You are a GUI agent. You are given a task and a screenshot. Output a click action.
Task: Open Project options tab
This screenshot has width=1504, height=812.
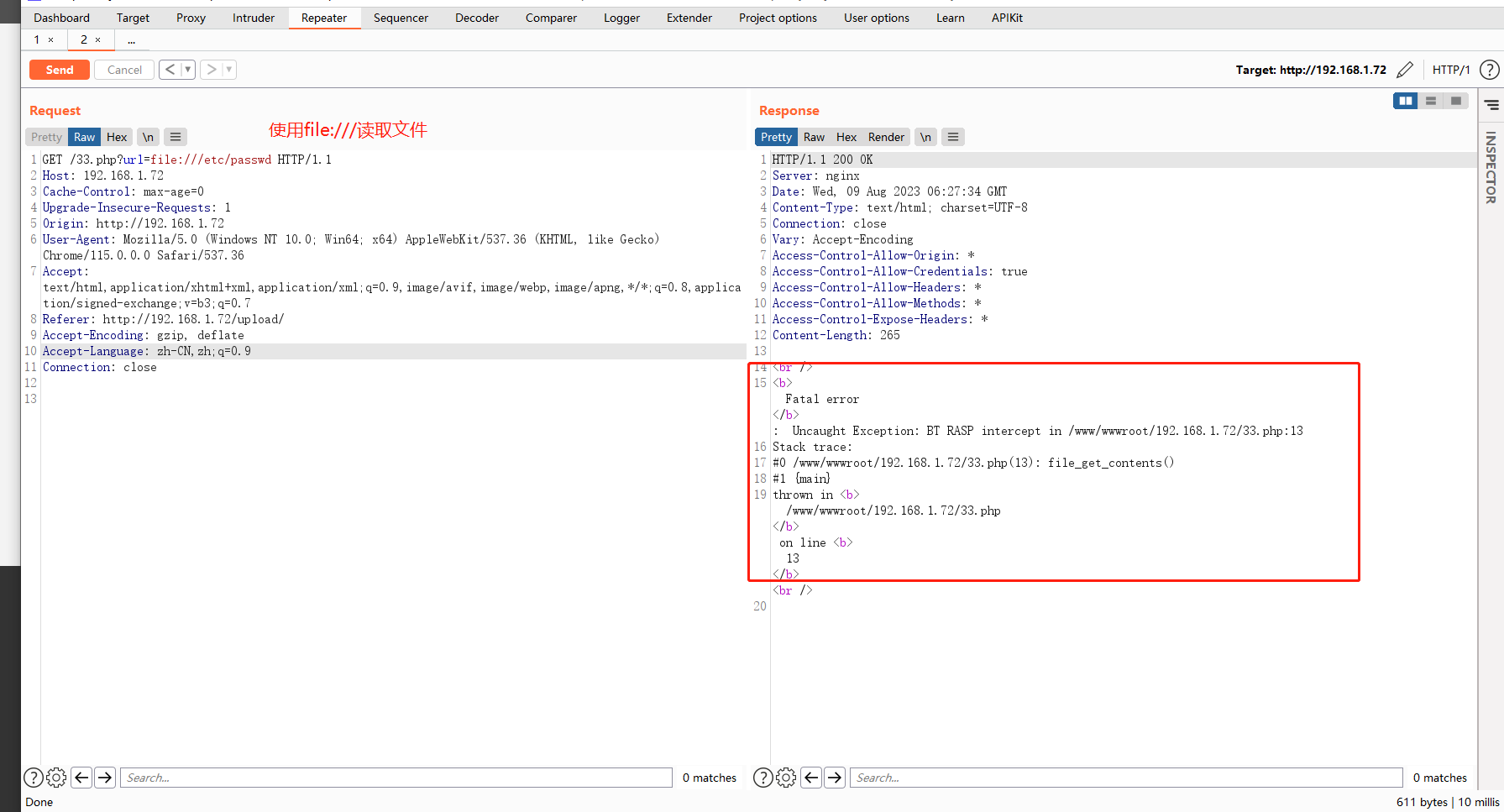point(778,18)
